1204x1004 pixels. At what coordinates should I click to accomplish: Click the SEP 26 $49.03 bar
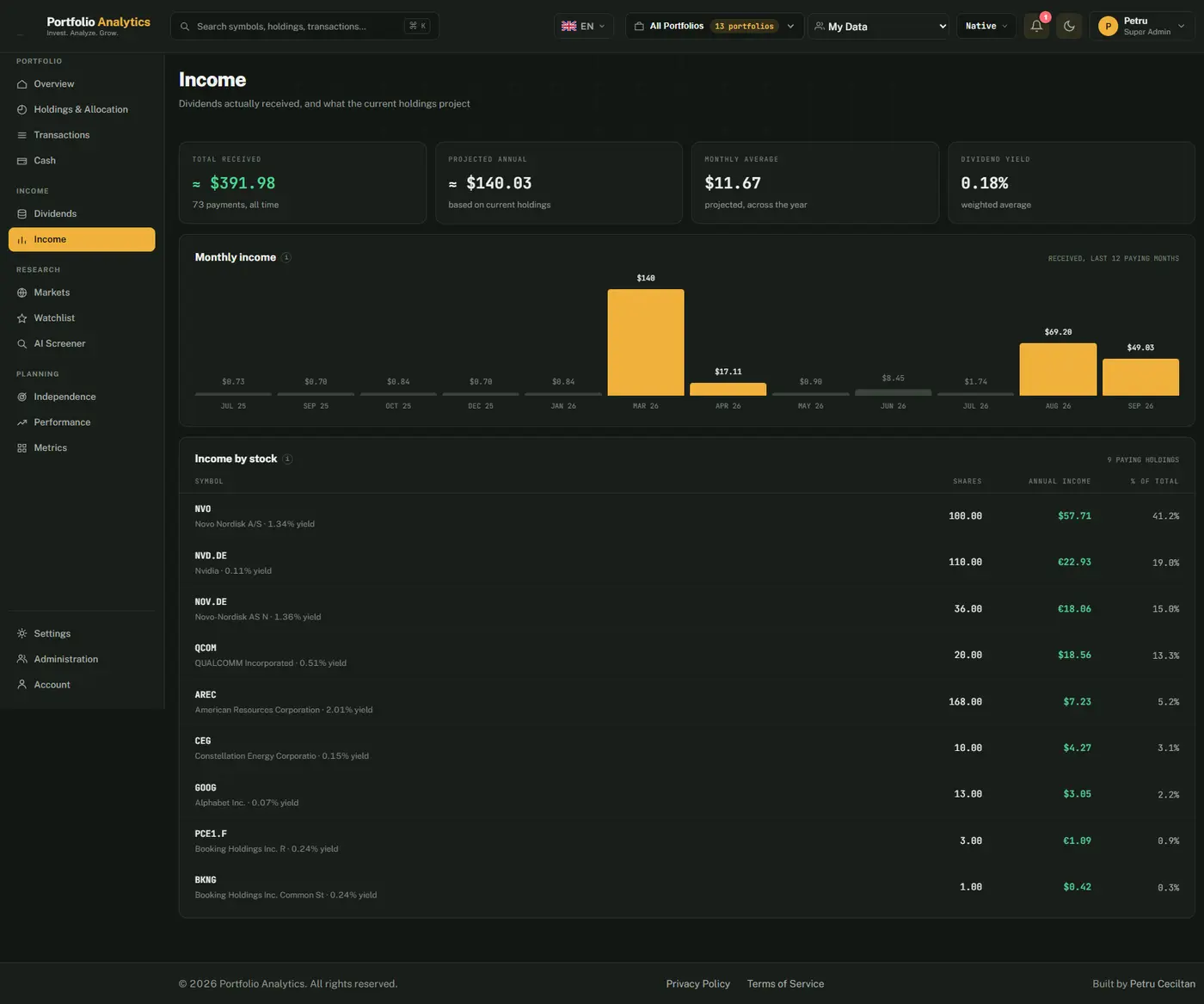click(1140, 378)
